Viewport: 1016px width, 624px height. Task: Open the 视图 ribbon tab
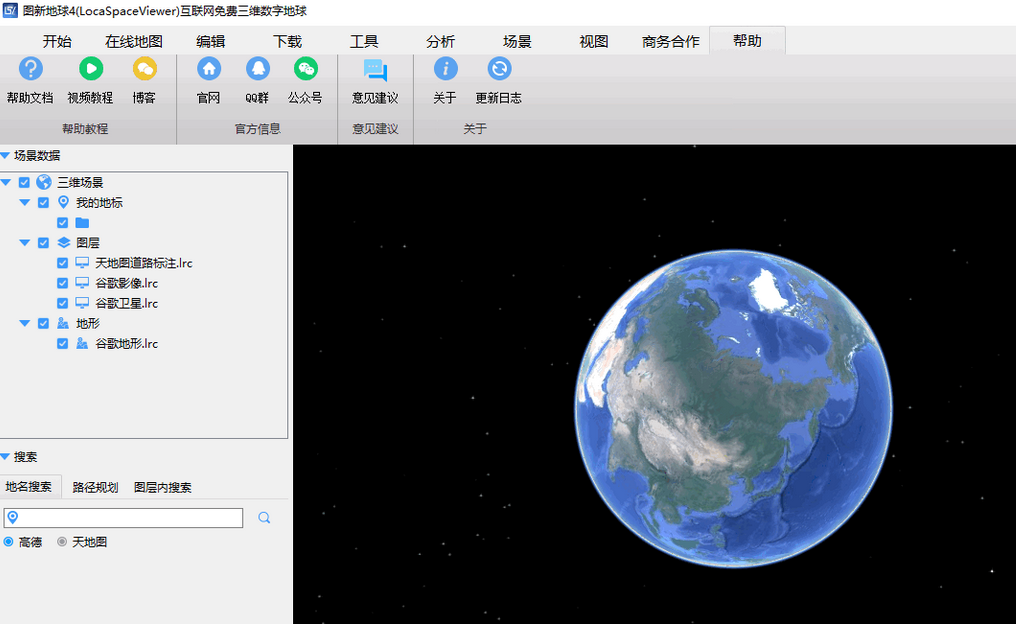tap(594, 41)
